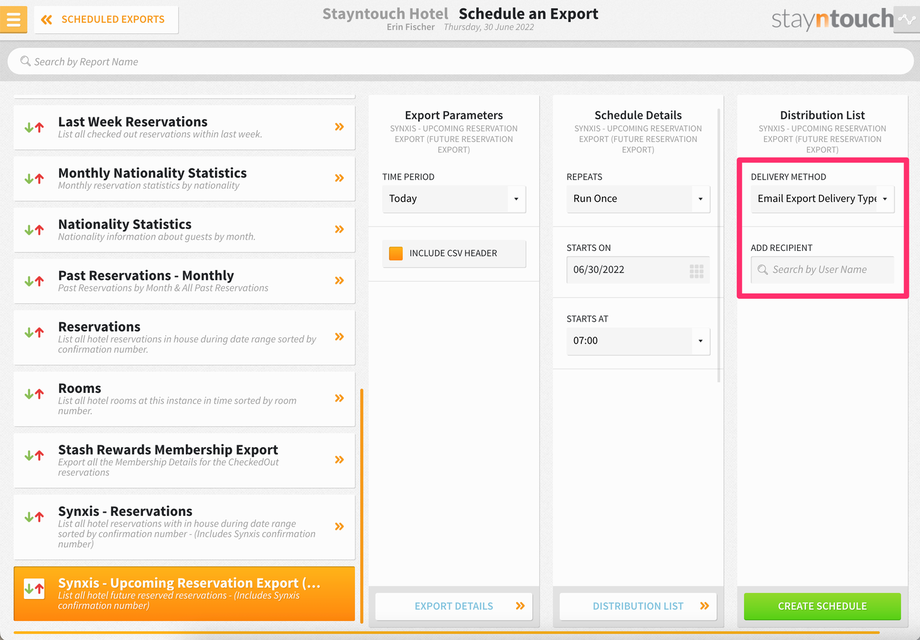Click the export arrows icon for Synxis - Reservations
920x640 pixels.
[x=34, y=517]
